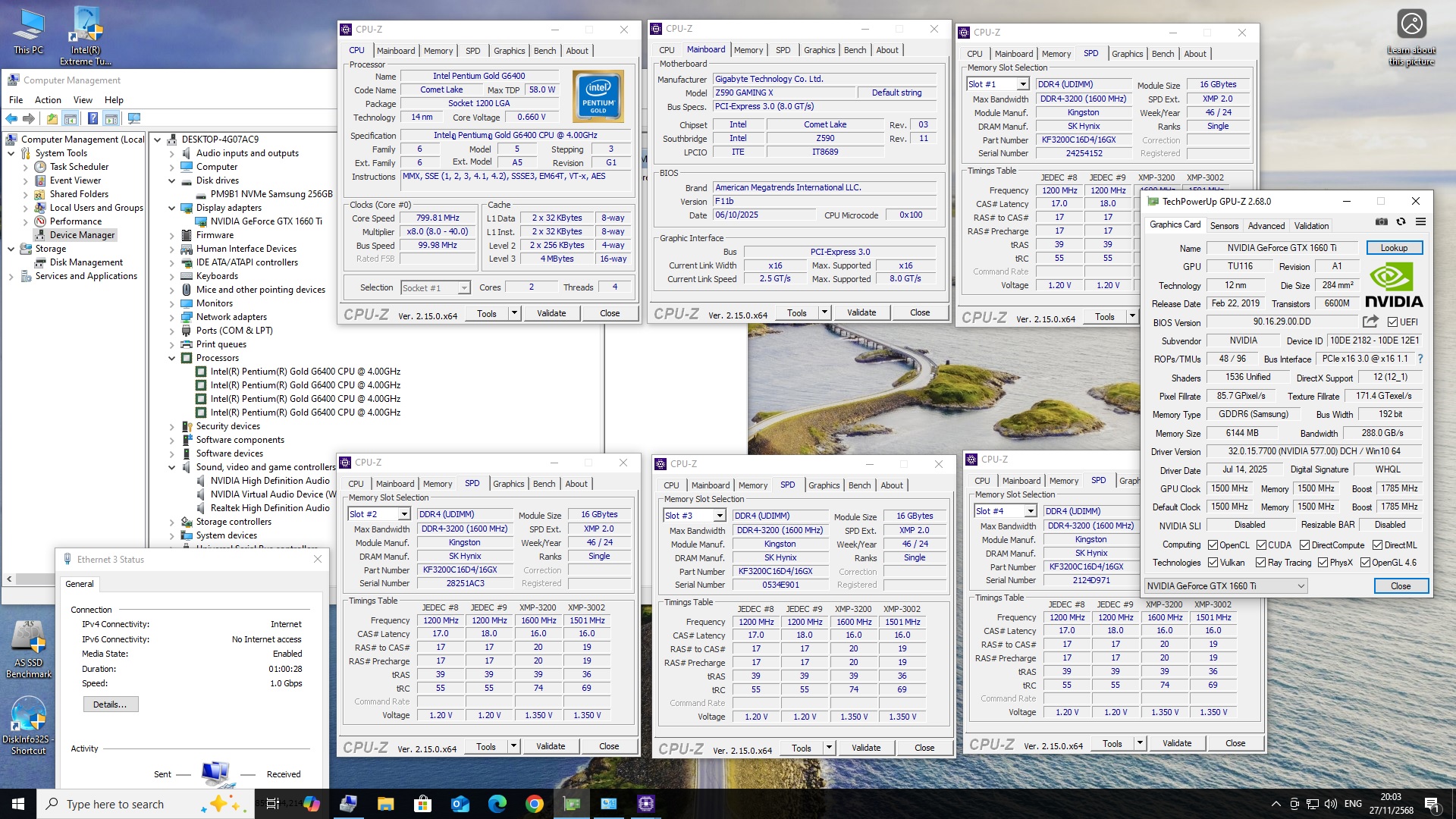The height and width of the screenshot is (819, 1456).
Task: Open GPU-Z hamburger menu icon
Action: (1420, 222)
